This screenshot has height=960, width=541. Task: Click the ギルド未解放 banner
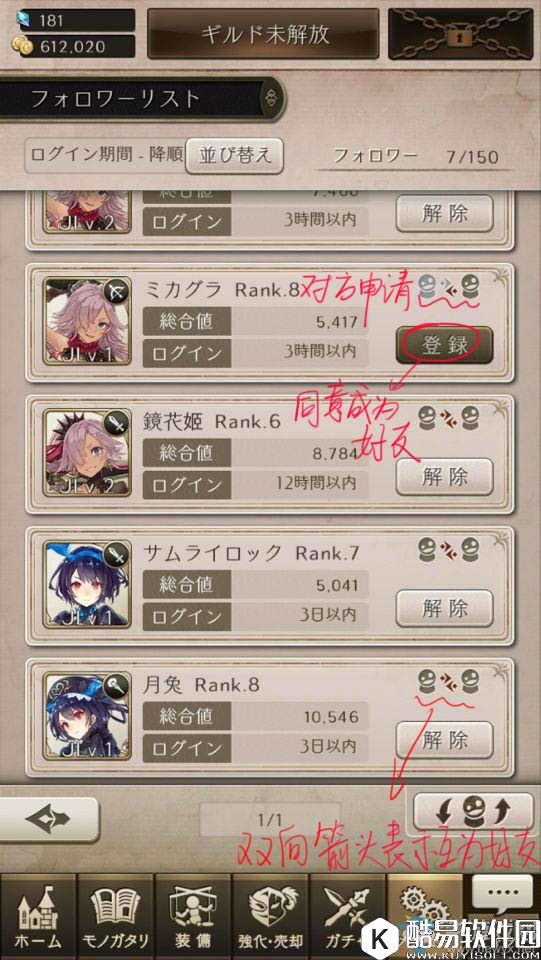[x=265, y=34]
